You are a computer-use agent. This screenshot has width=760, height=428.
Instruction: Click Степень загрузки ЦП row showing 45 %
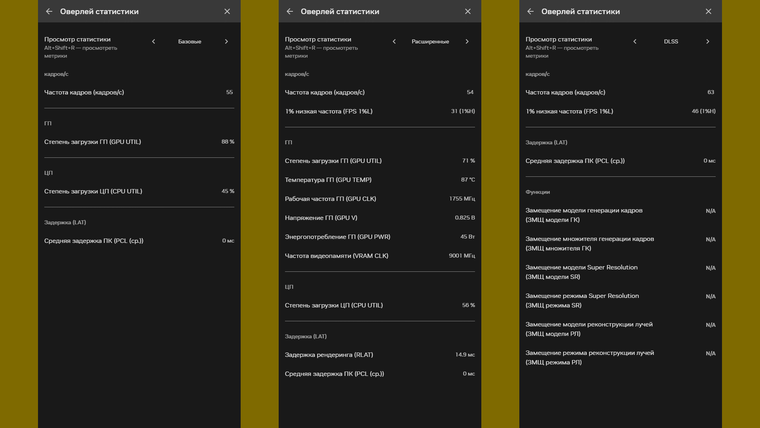(139, 191)
